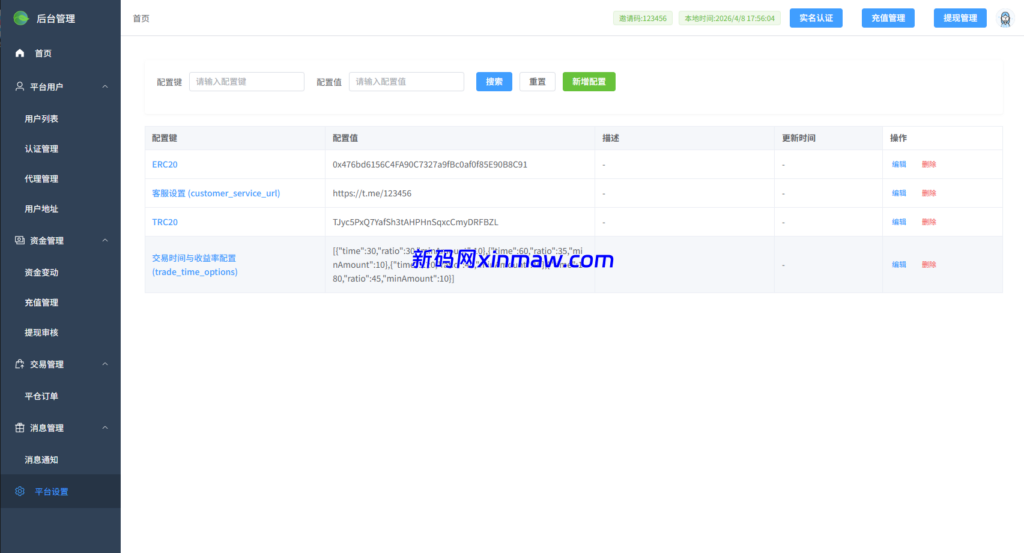
Task: Open the user avatar in the header
Action: pos(1005,19)
